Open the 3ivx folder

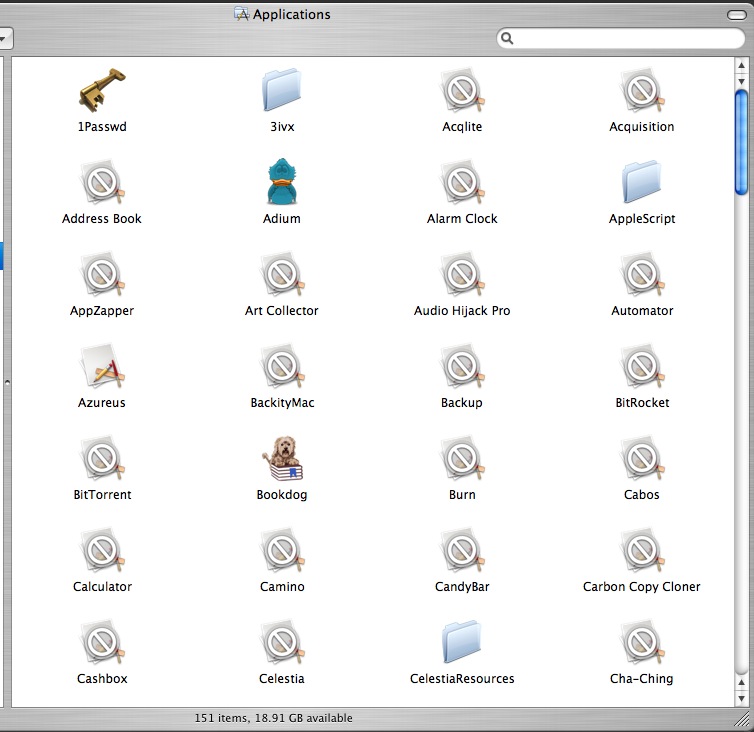click(282, 90)
